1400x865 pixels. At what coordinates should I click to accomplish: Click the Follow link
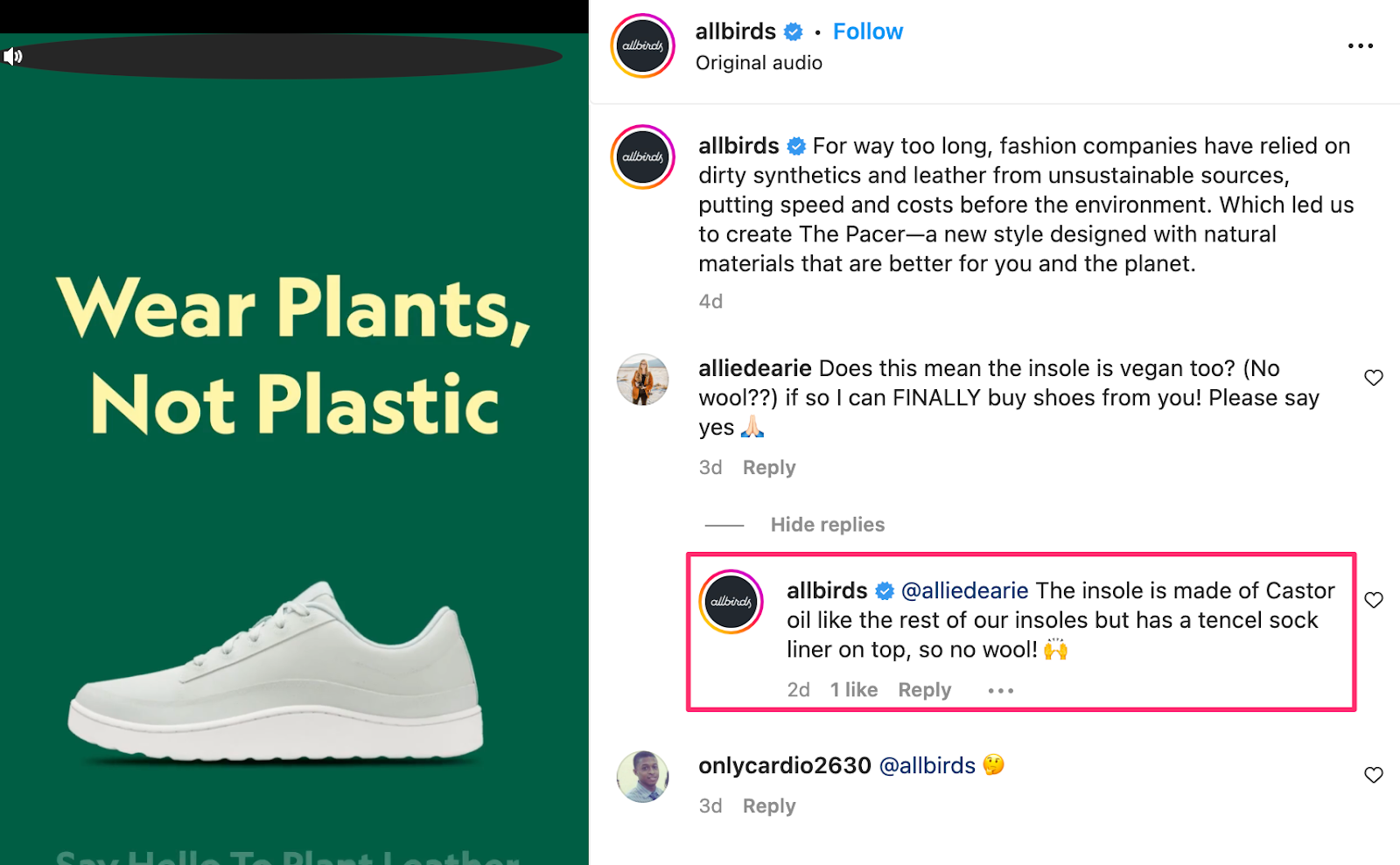(867, 31)
